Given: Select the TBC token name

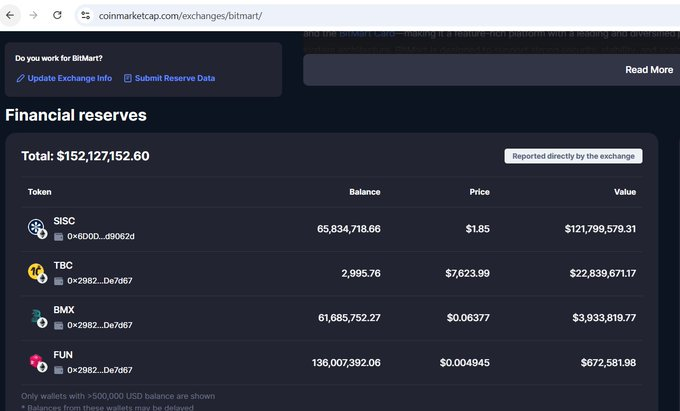Looking at the screenshot, I should click(63, 265).
